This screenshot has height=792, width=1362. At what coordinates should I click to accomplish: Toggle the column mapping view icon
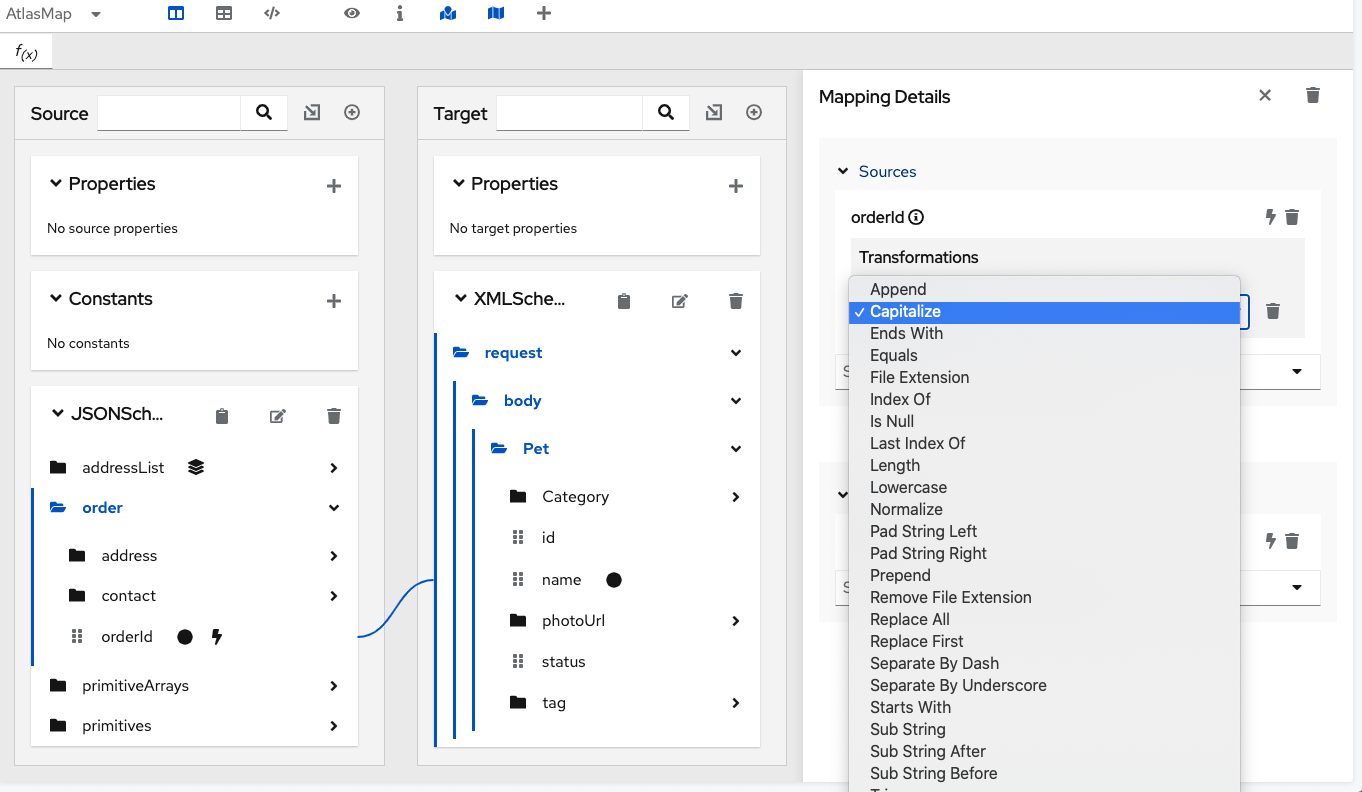(175, 13)
